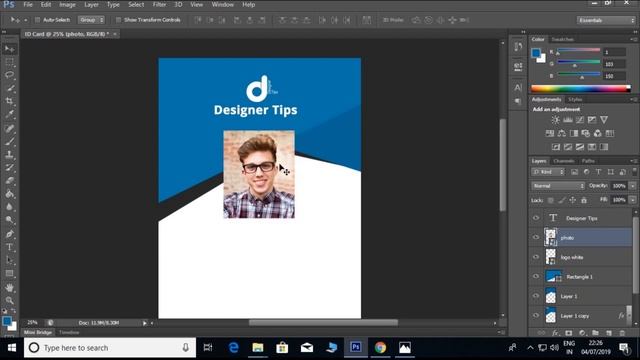
Task: Open the Character panel icon
Action: [518, 87]
